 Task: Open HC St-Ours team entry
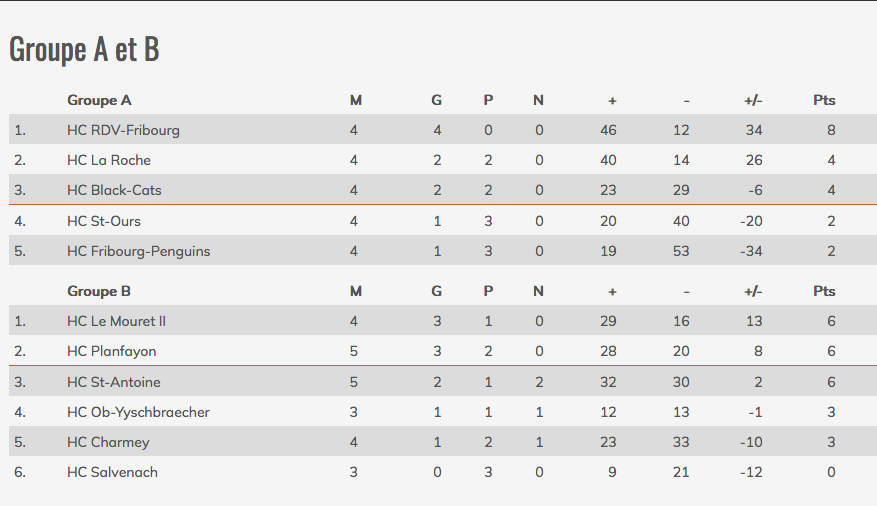[104, 221]
